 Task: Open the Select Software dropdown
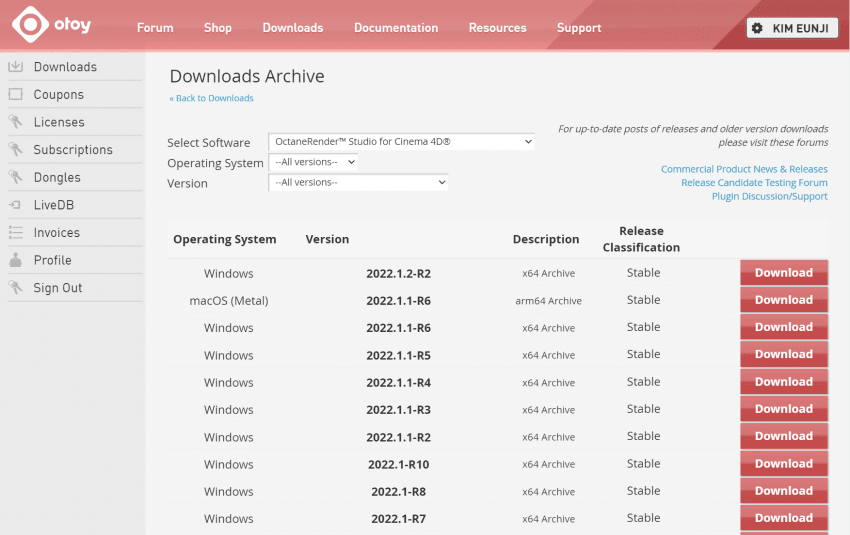401,141
